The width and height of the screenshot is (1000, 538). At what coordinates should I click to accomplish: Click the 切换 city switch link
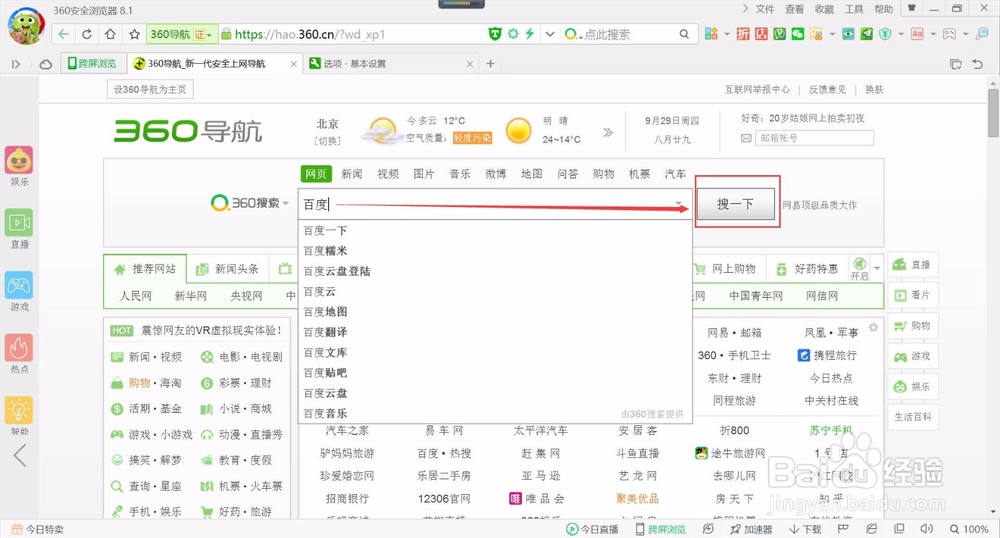pos(327,141)
